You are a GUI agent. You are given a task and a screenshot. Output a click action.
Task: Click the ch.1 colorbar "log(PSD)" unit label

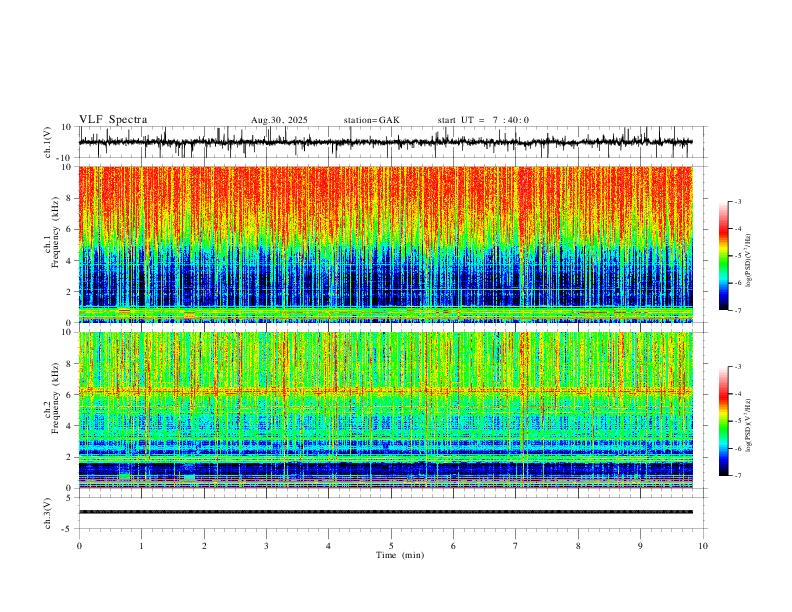pos(749,261)
